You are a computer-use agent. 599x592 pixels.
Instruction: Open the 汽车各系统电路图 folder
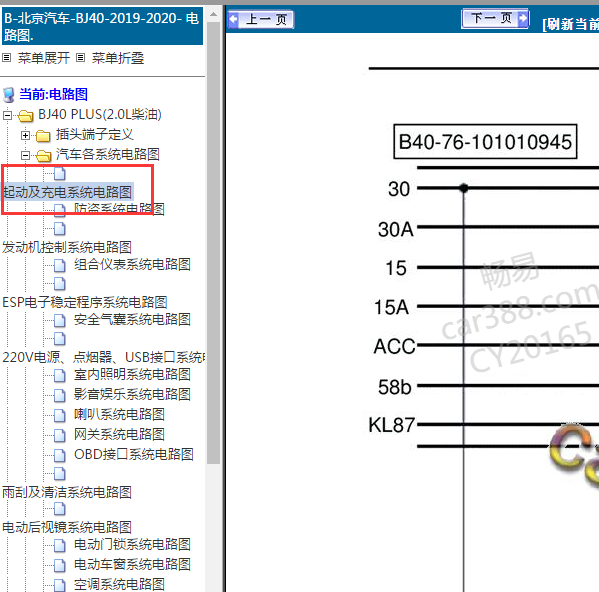point(107,154)
